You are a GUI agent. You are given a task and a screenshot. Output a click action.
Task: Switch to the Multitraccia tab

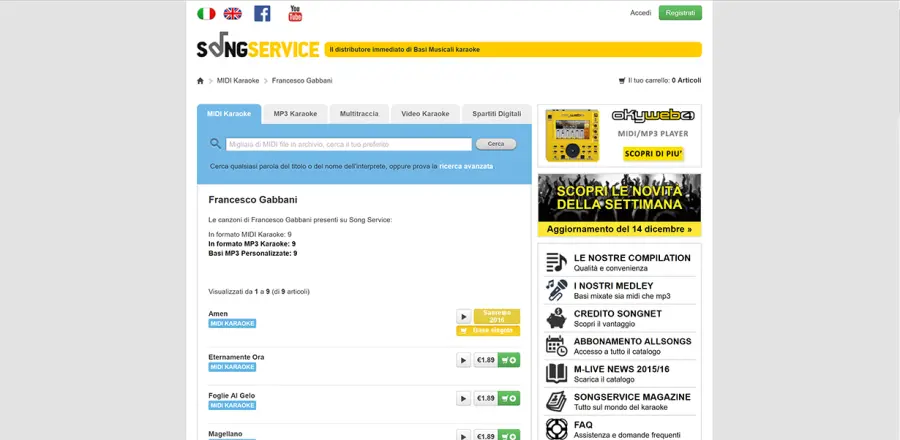tap(359, 114)
